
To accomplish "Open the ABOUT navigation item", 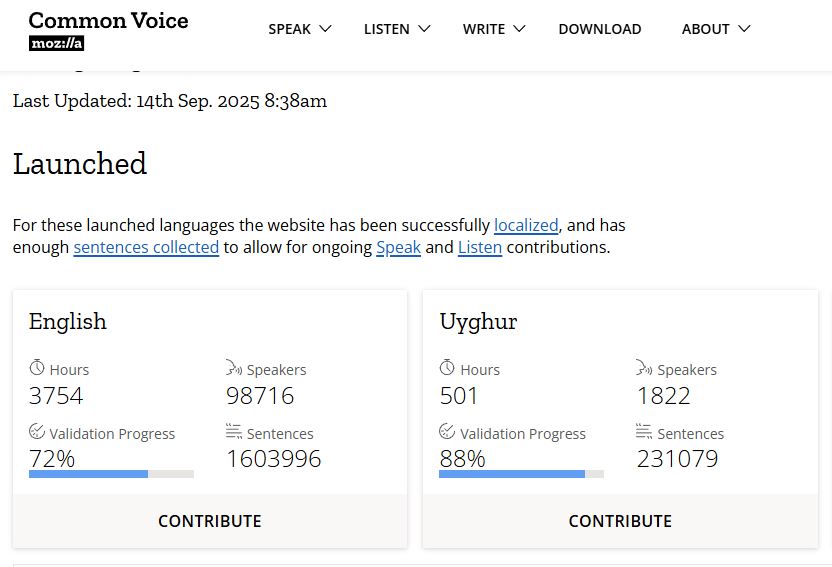I will point(706,29).
